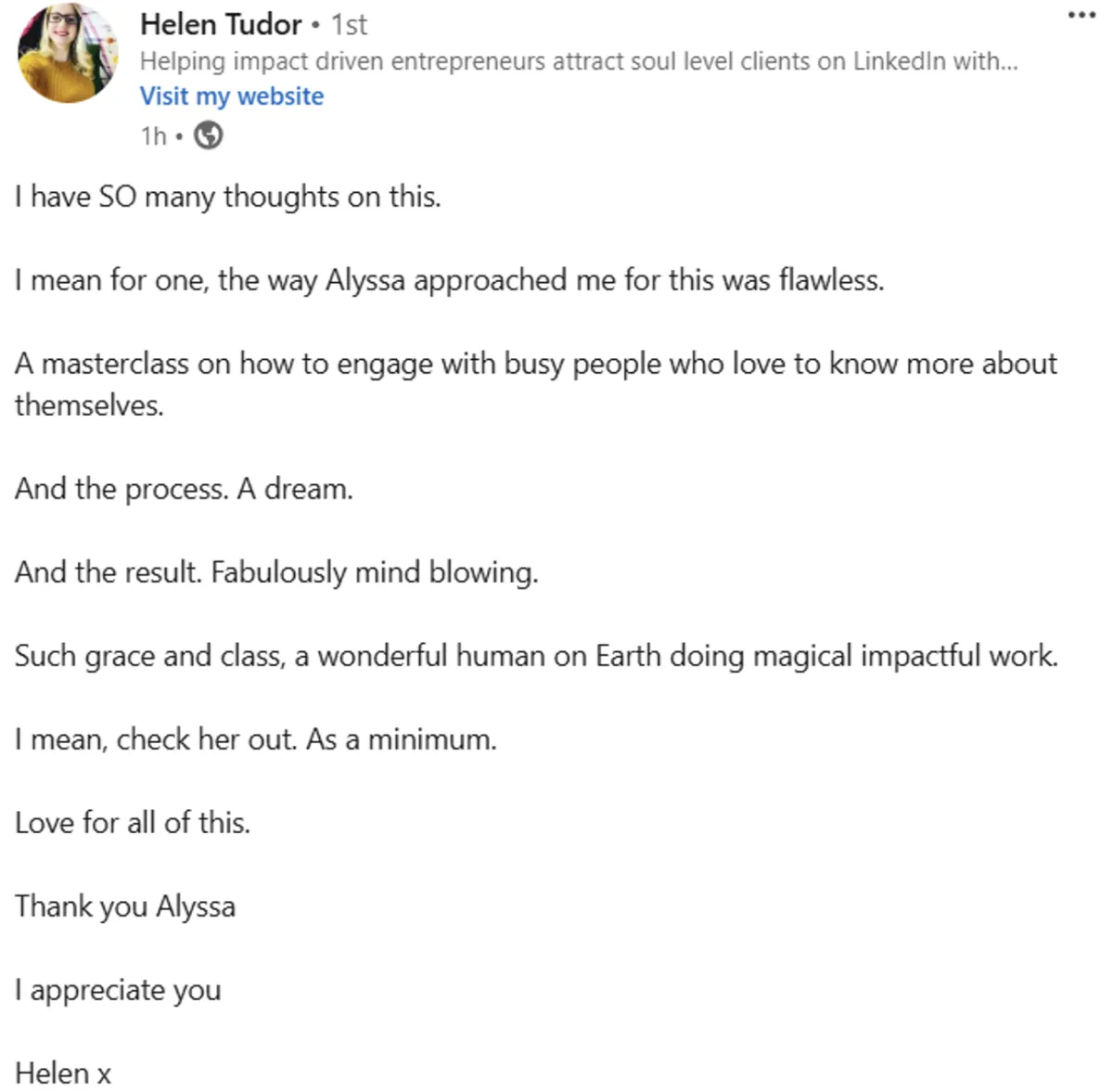This screenshot has height=1092, width=1113.
Task: Follow the 'Visit my website' link
Action: point(232,96)
